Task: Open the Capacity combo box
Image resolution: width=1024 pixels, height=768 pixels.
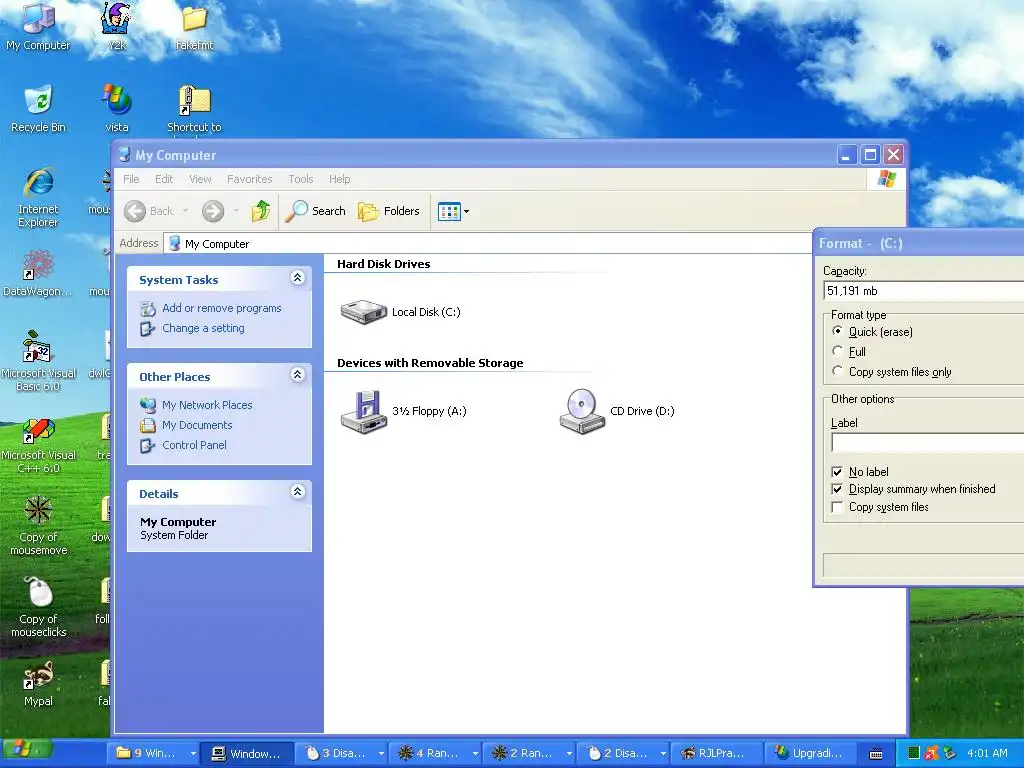Action: tap(923, 291)
